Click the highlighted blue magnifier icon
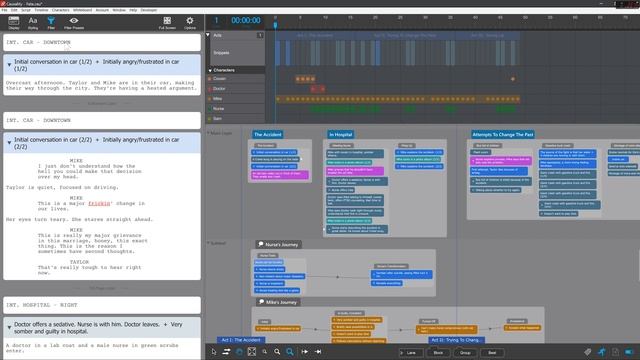 click(x=290, y=352)
